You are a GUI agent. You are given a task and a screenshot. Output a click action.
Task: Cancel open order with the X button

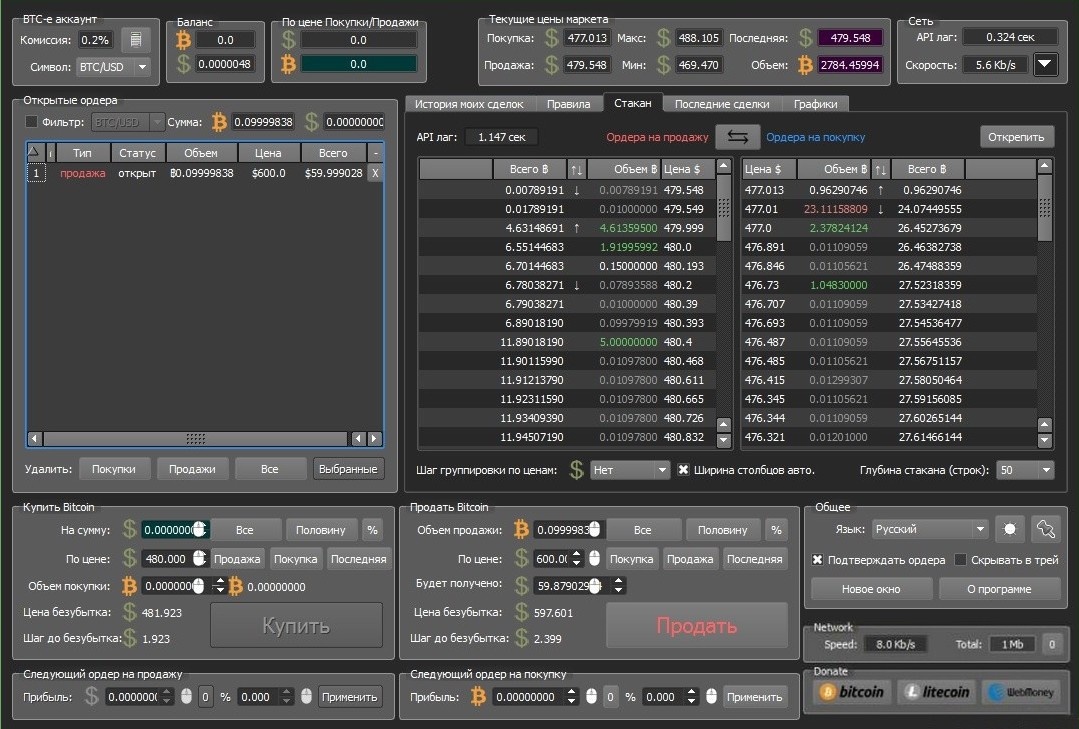[375, 173]
